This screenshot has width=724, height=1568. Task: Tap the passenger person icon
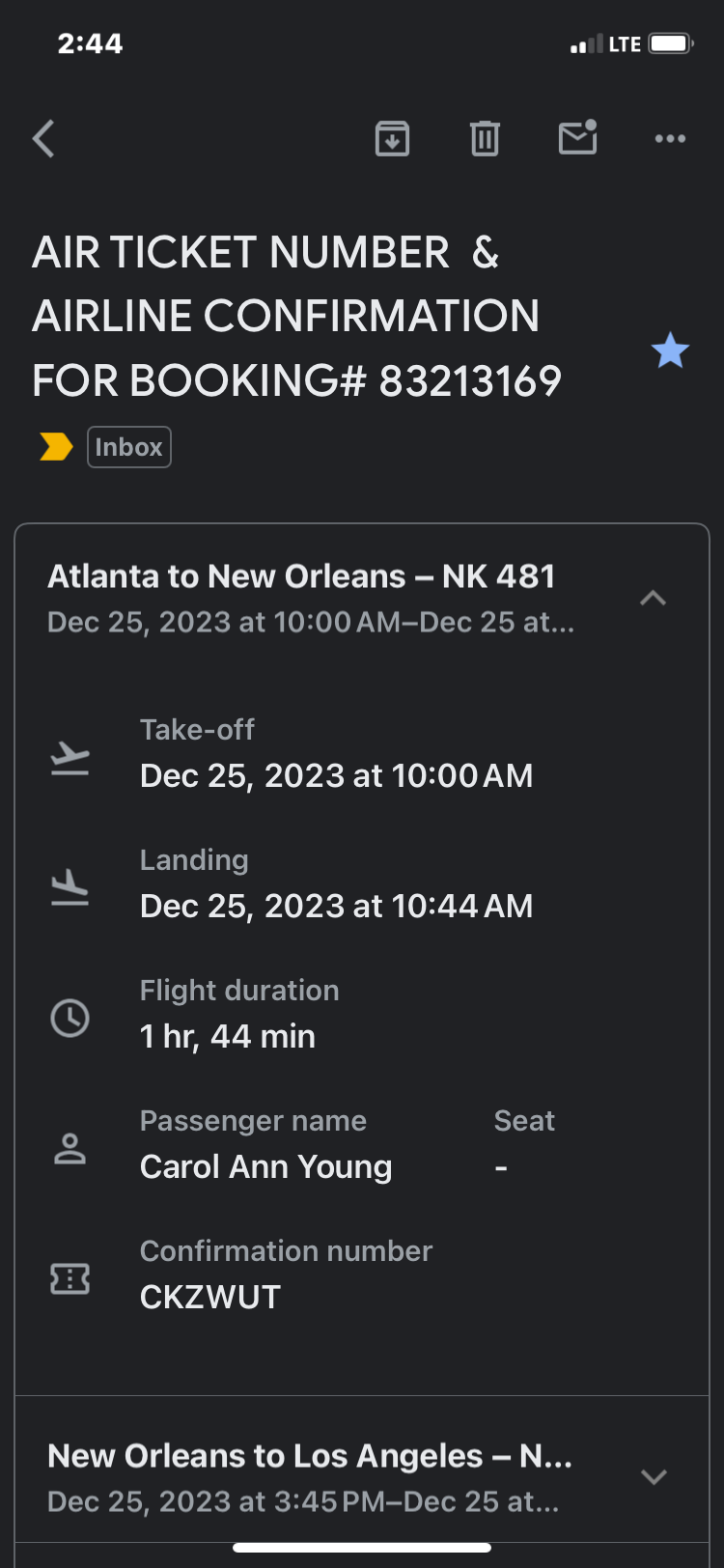[70, 1149]
